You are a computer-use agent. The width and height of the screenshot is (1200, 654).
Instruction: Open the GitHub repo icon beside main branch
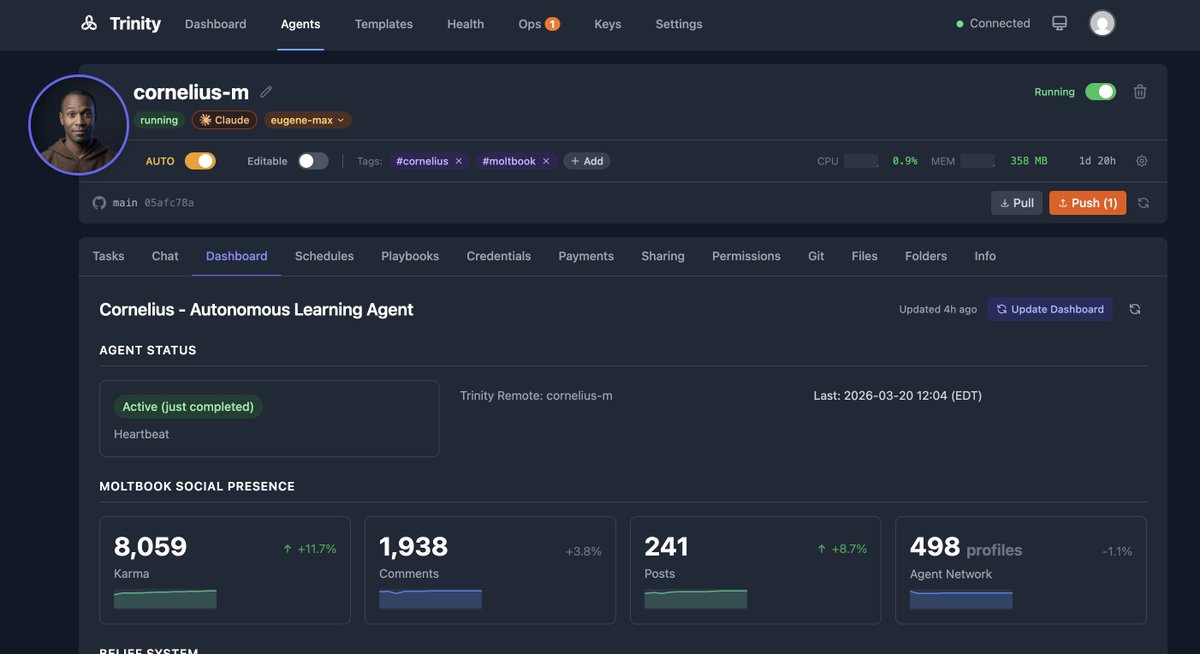98,201
